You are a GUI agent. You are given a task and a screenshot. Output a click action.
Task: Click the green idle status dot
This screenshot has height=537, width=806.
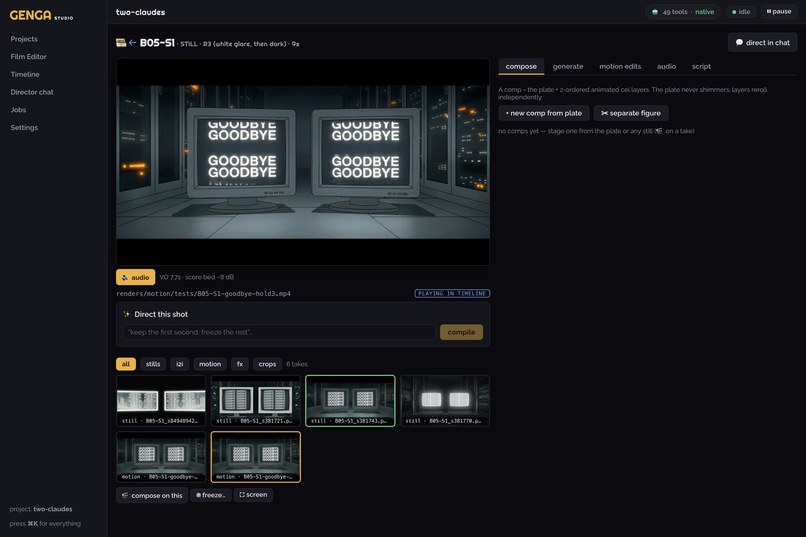click(734, 12)
